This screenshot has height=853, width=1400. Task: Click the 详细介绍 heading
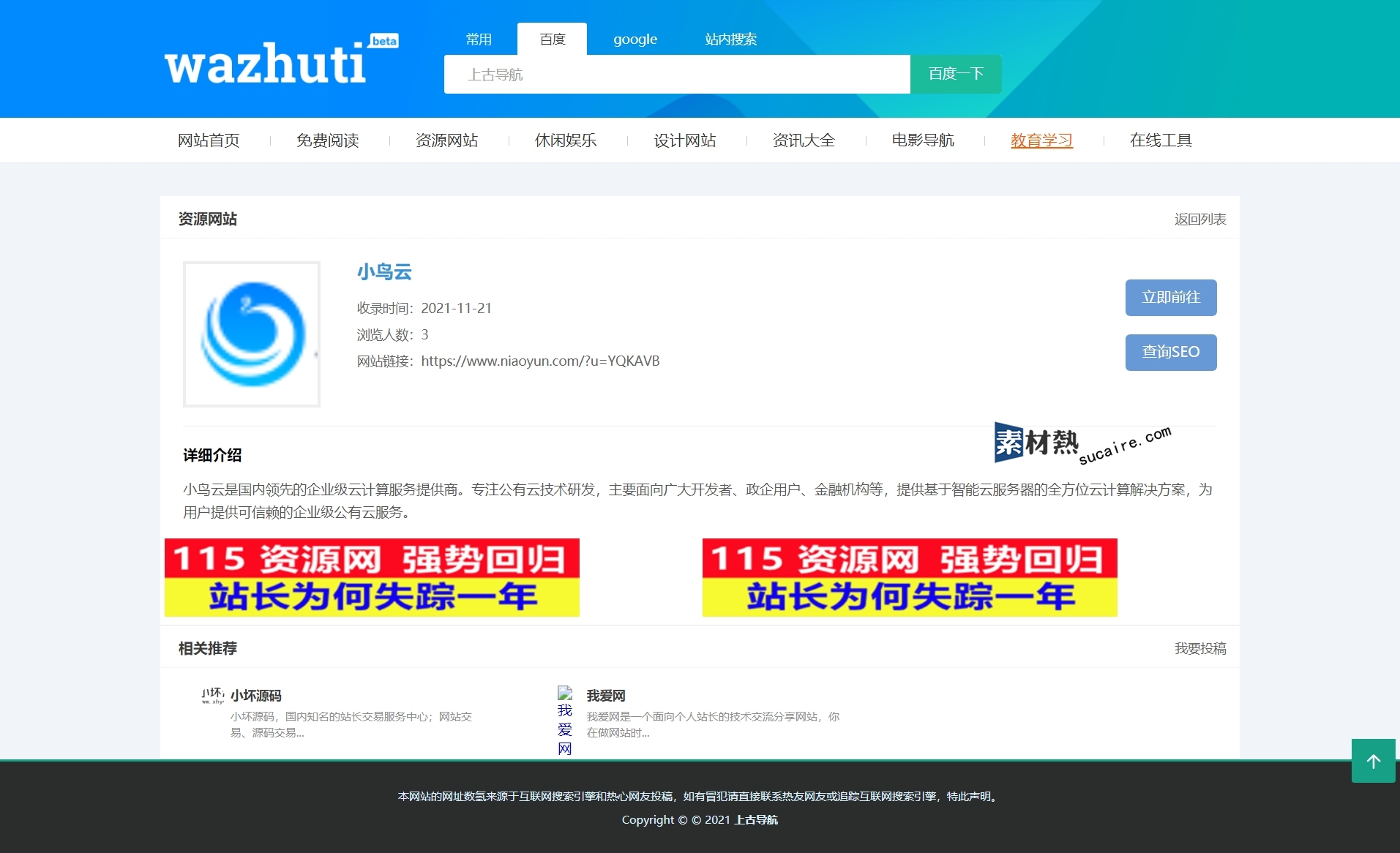[212, 456]
